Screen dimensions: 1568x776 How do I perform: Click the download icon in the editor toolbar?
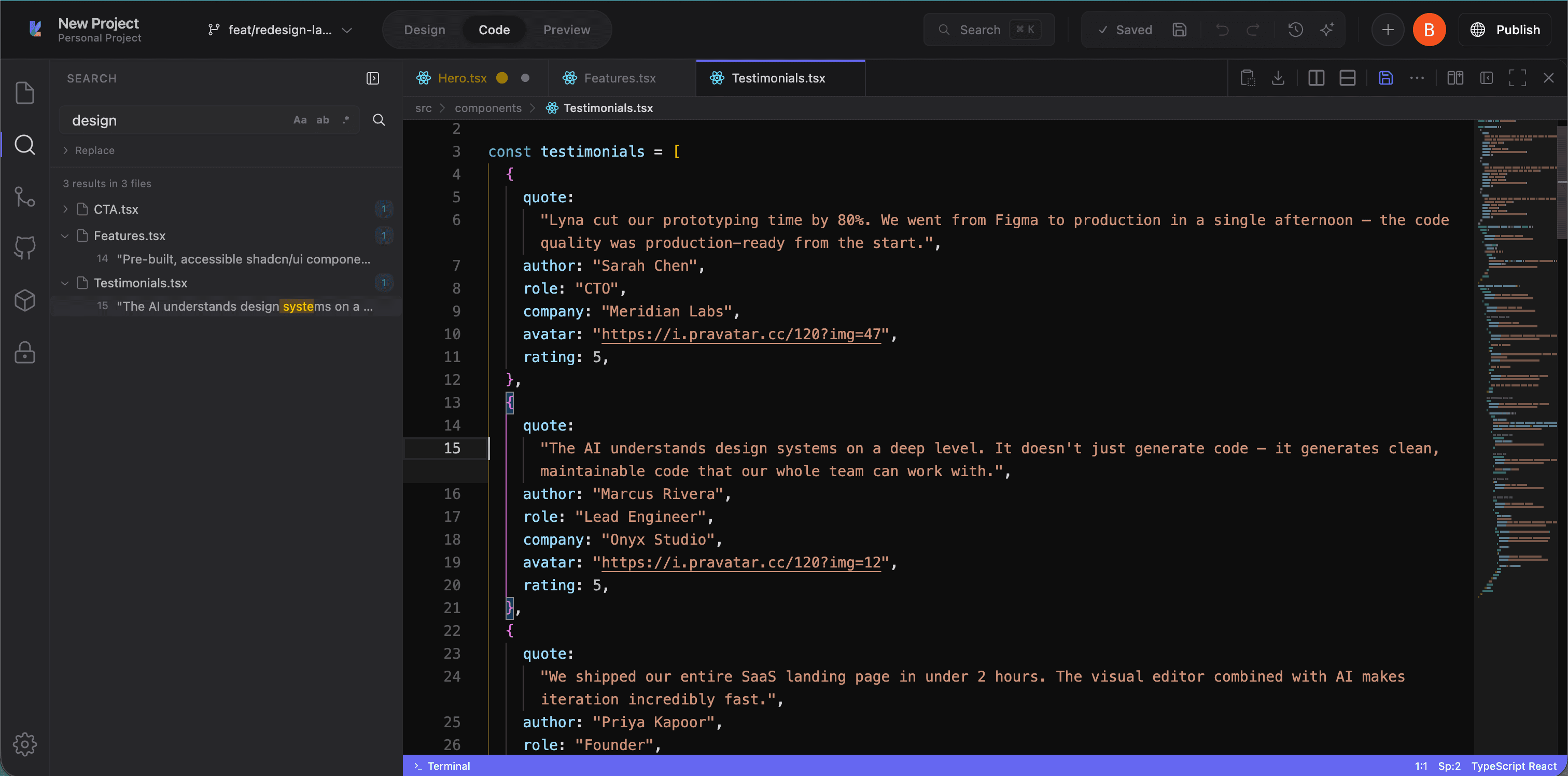coord(1278,78)
